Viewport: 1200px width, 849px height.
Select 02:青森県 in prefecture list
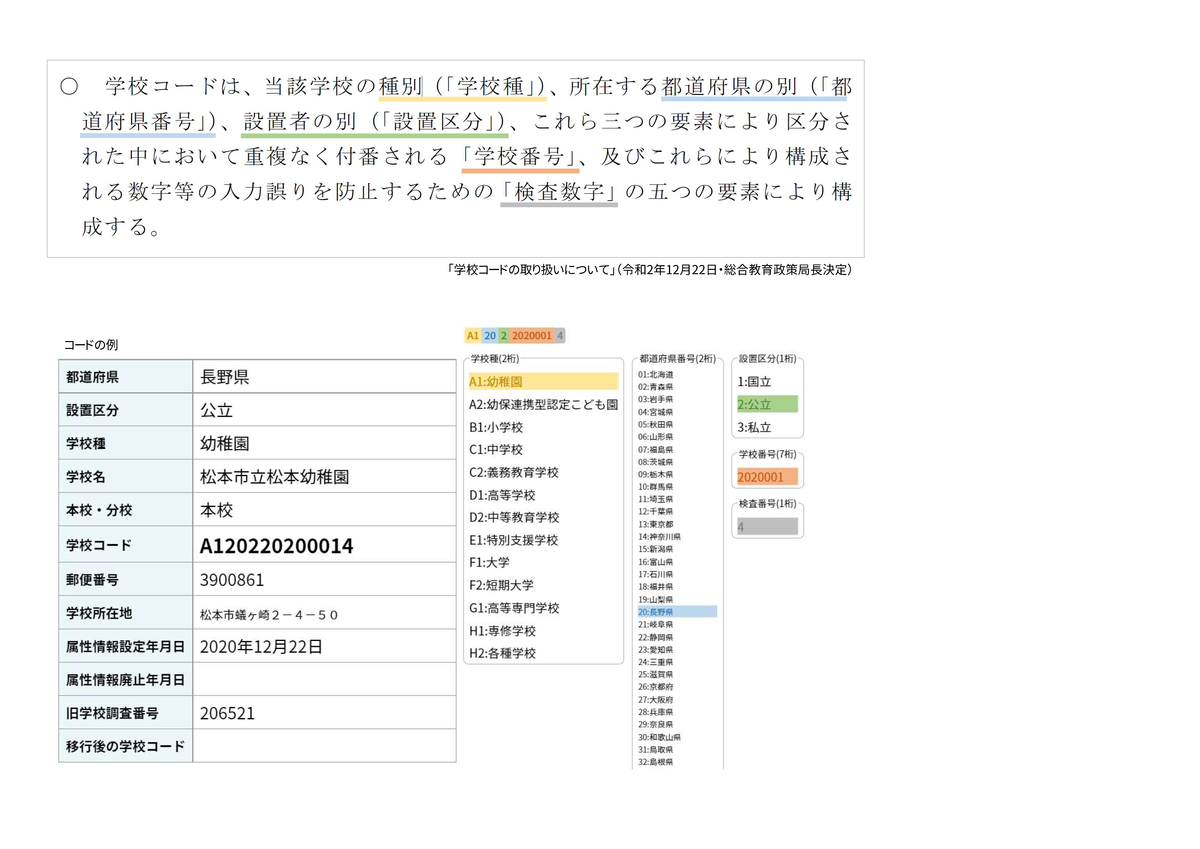click(655, 386)
